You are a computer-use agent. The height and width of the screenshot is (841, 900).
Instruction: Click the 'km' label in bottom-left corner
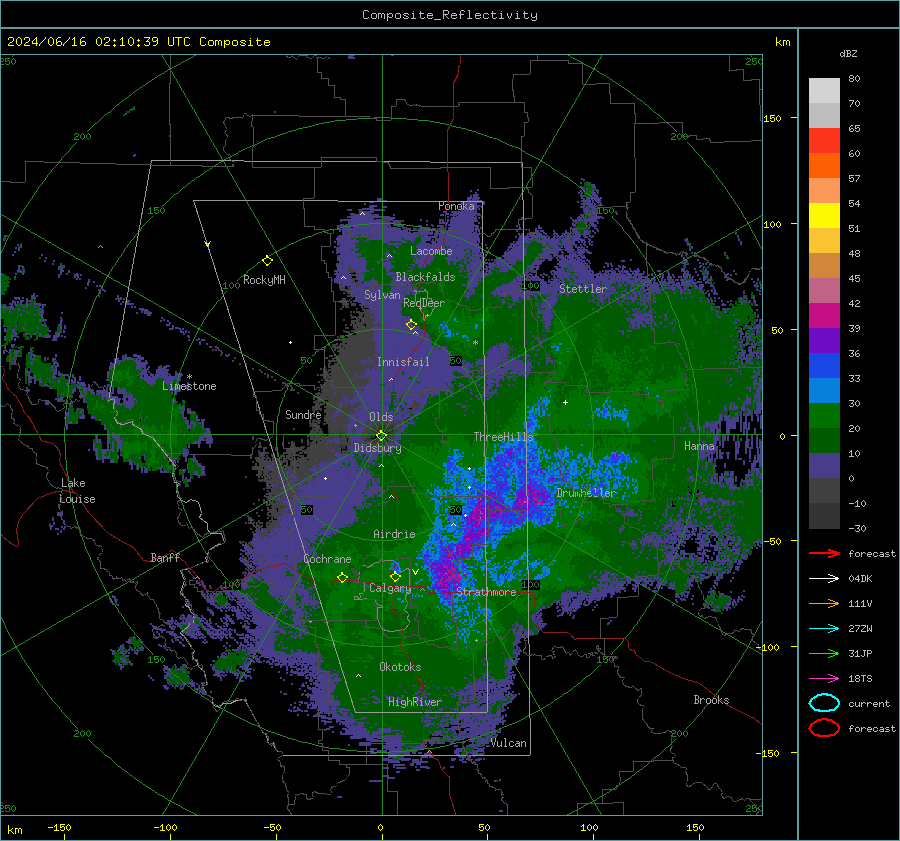click(14, 830)
